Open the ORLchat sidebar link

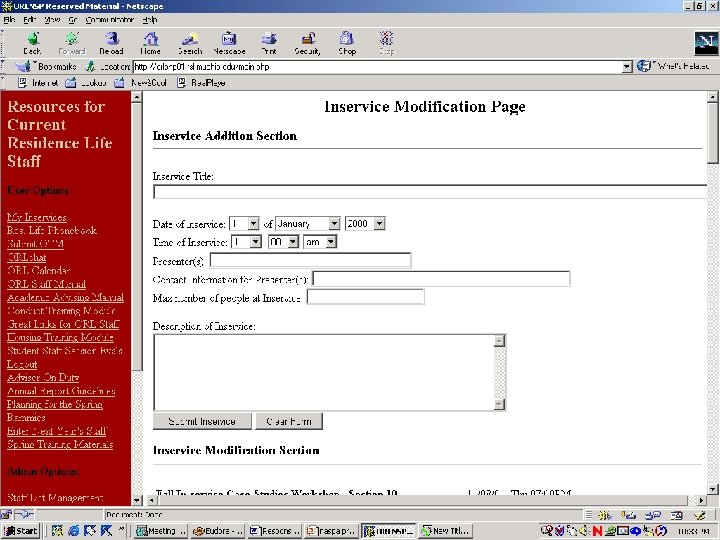27,257
